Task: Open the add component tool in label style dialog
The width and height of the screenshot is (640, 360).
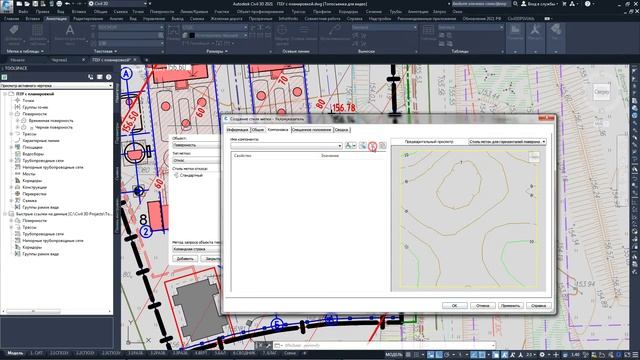Action: (350, 146)
